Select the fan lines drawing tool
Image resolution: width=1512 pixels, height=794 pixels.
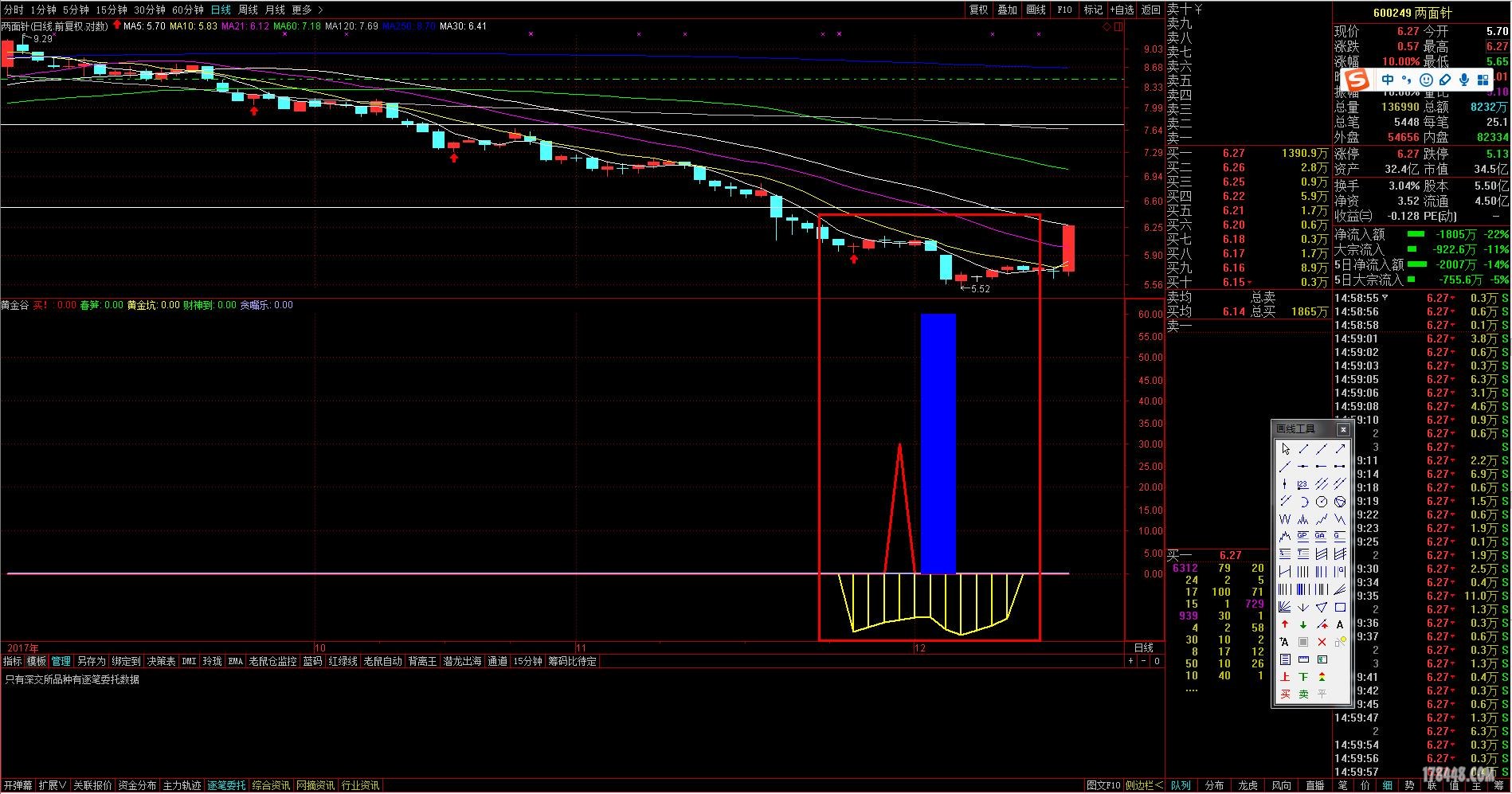pos(1285,608)
